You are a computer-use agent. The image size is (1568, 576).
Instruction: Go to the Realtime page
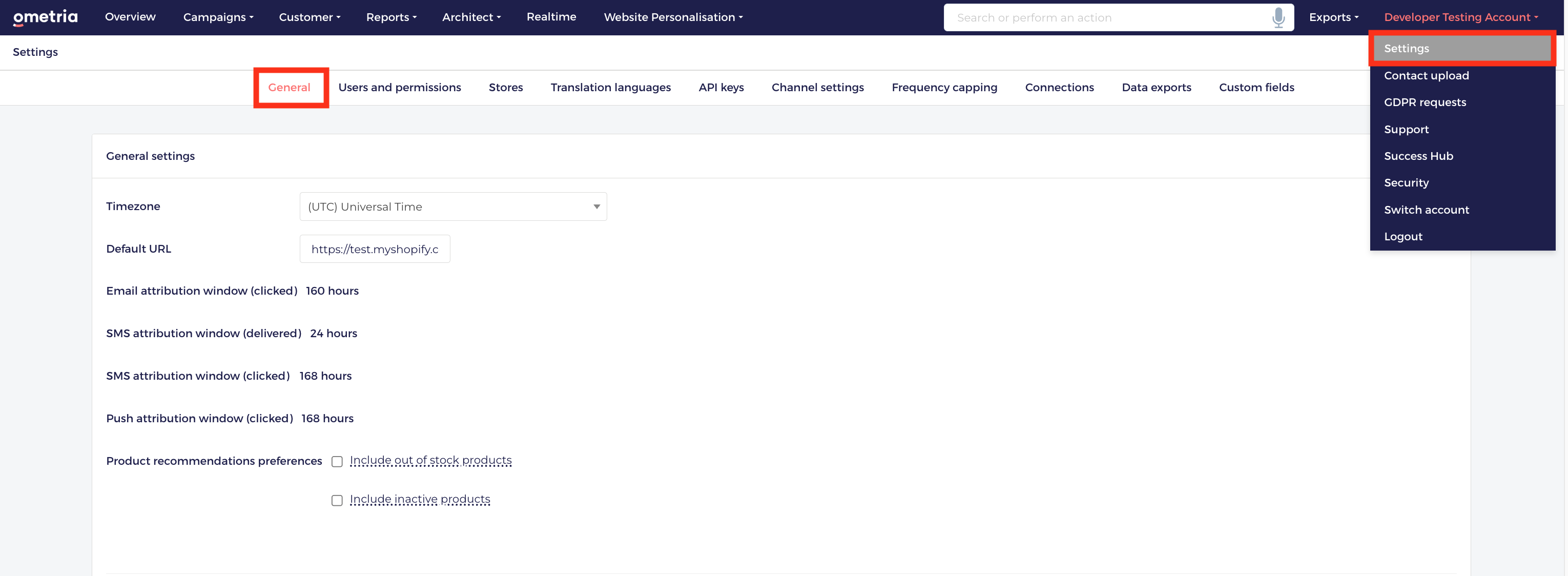click(551, 17)
